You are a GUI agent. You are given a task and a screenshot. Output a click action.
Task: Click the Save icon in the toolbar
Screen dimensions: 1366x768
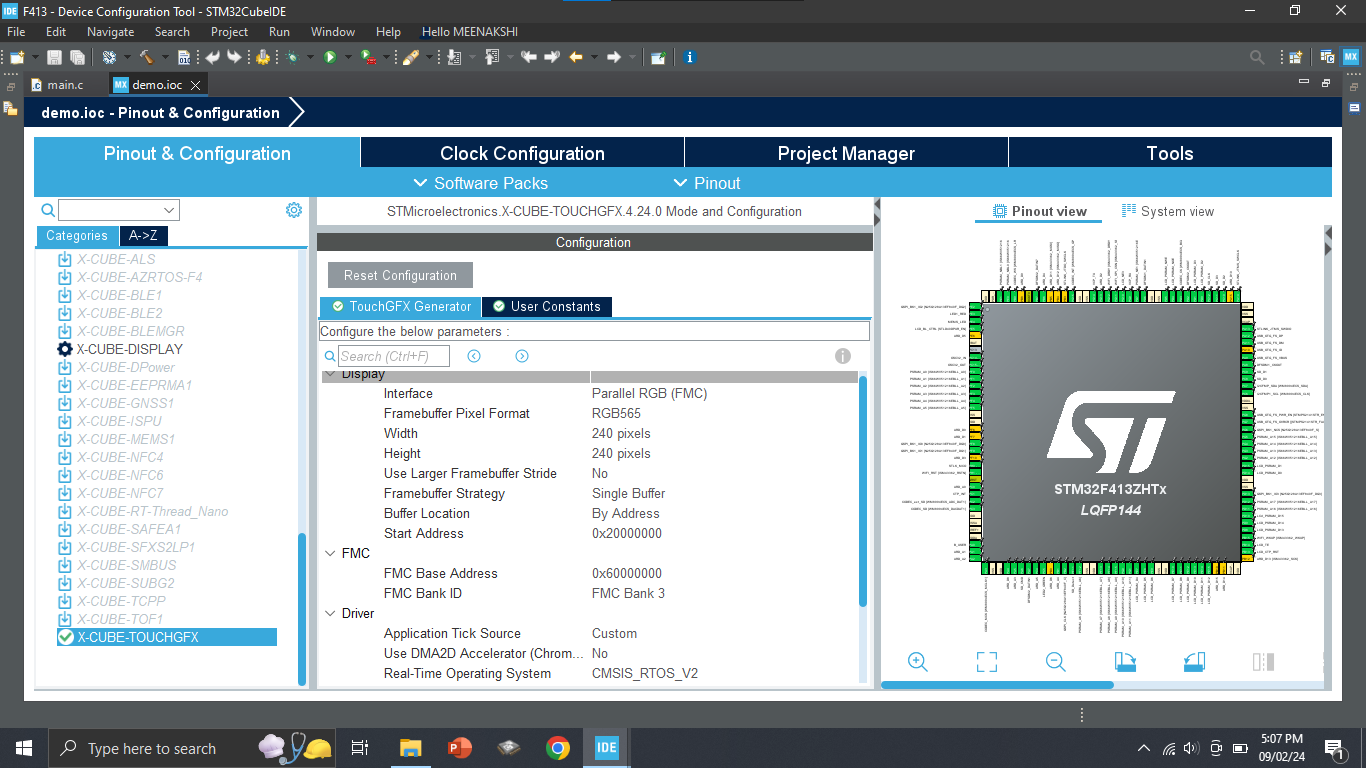[53, 57]
